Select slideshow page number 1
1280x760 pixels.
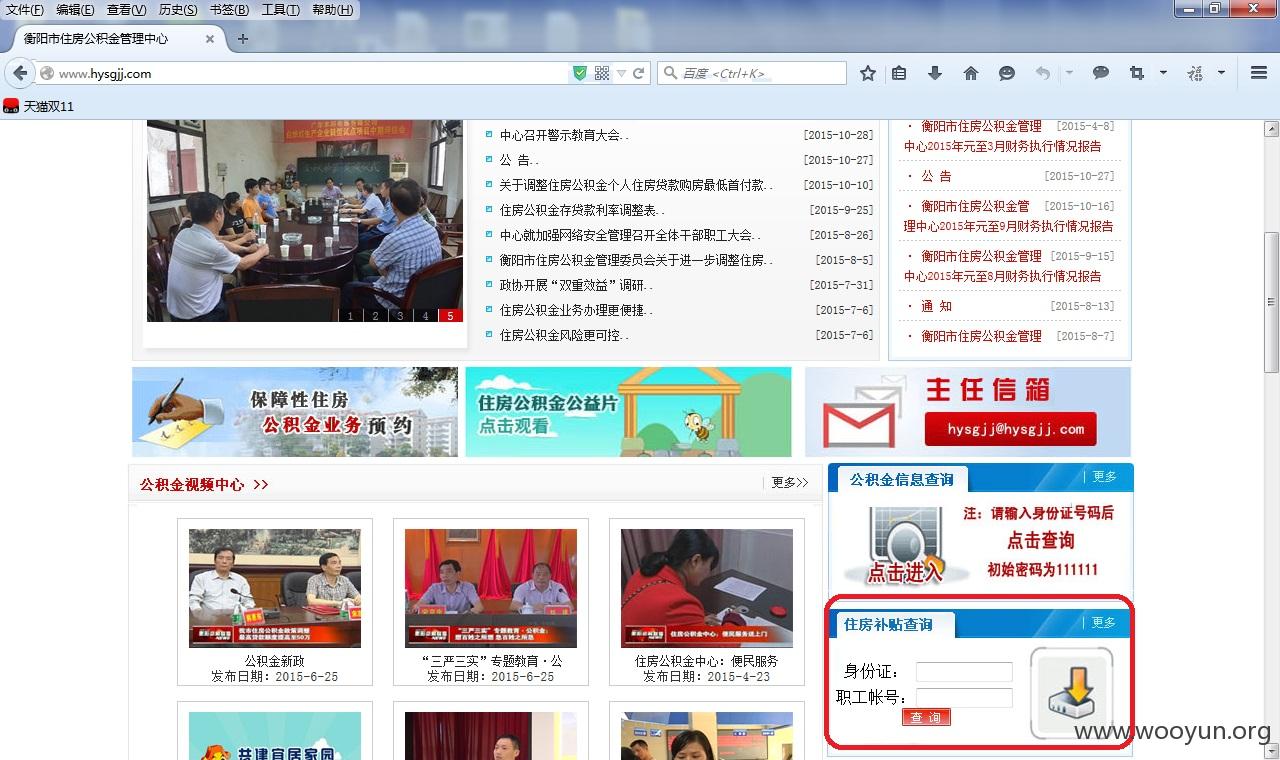tap(350, 316)
